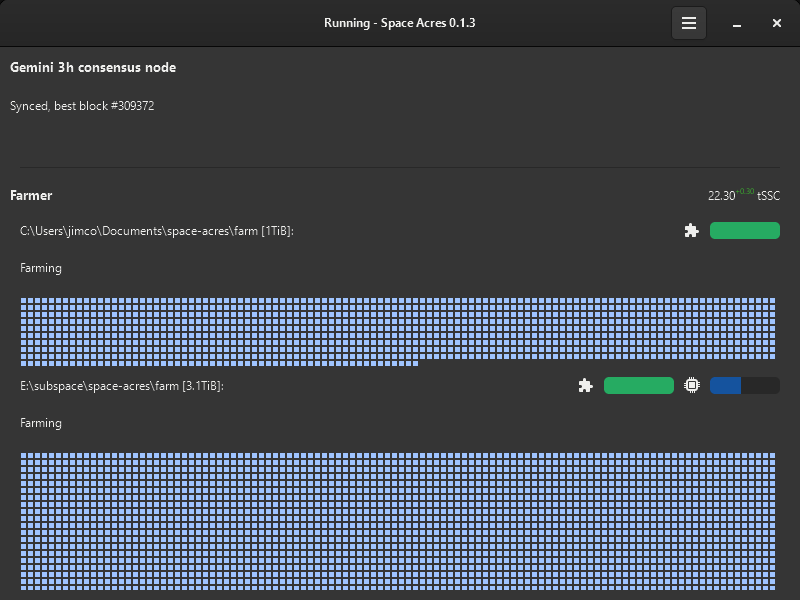Click the CPU chip icon on the E: farm

click(x=691, y=386)
